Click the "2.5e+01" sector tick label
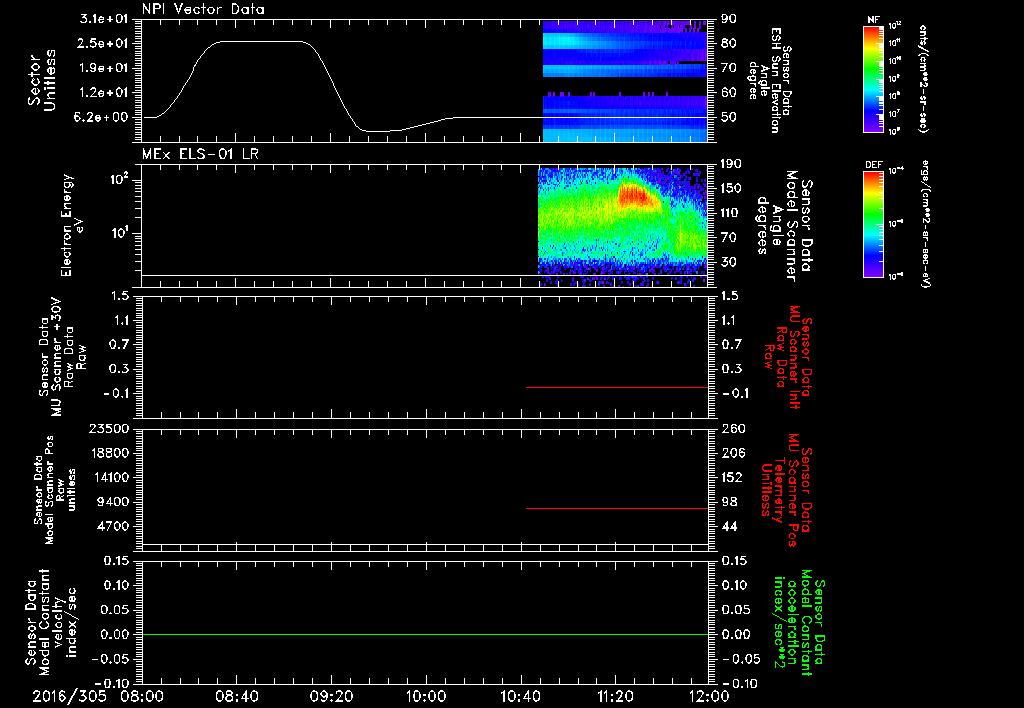The image size is (1024, 708). click(102, 43)
